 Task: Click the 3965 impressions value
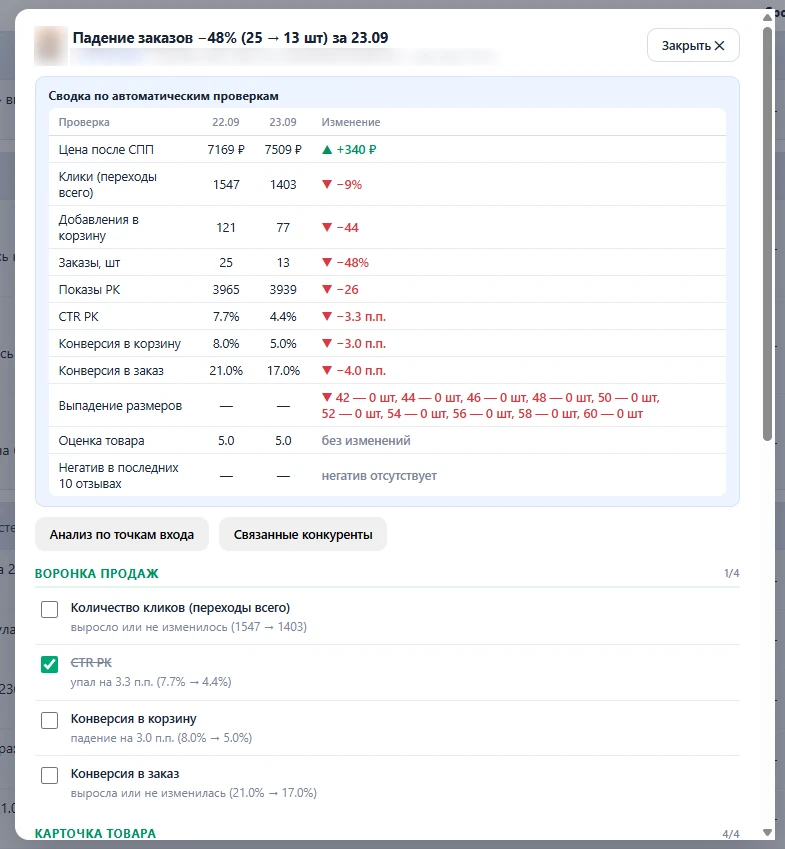[x=226, y=290]
